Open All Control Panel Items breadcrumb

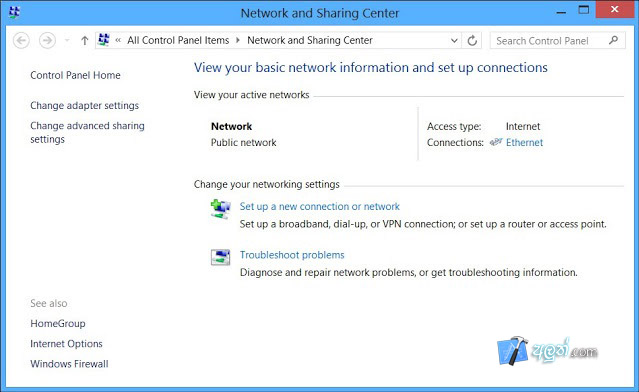coord(178,40)
